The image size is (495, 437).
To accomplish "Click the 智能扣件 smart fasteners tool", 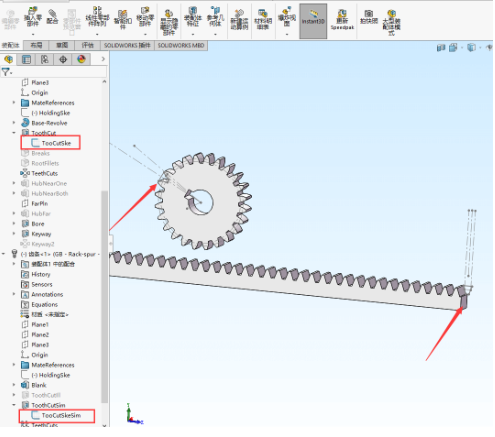I will (123, 19).
